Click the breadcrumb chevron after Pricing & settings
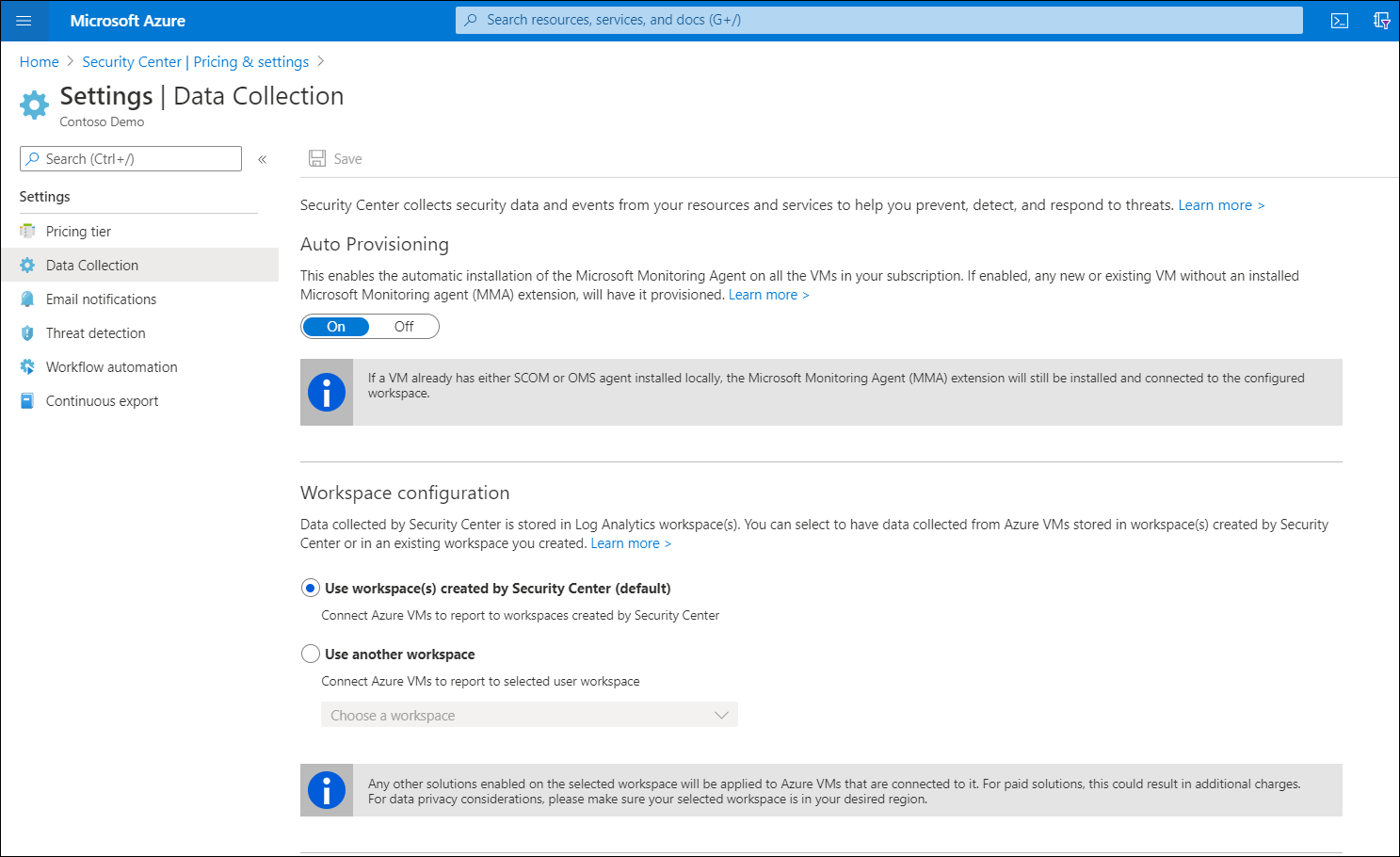This screenshot has height=857, width=1400. [x=321, y=61]
